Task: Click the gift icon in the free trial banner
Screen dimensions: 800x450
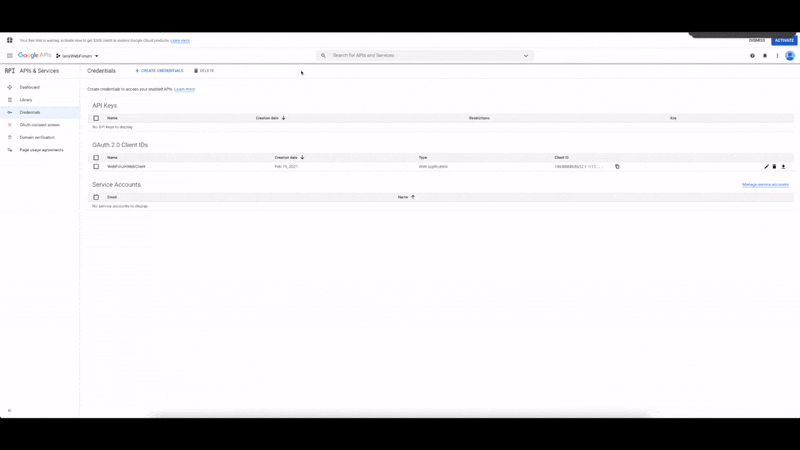Action: 10,40
